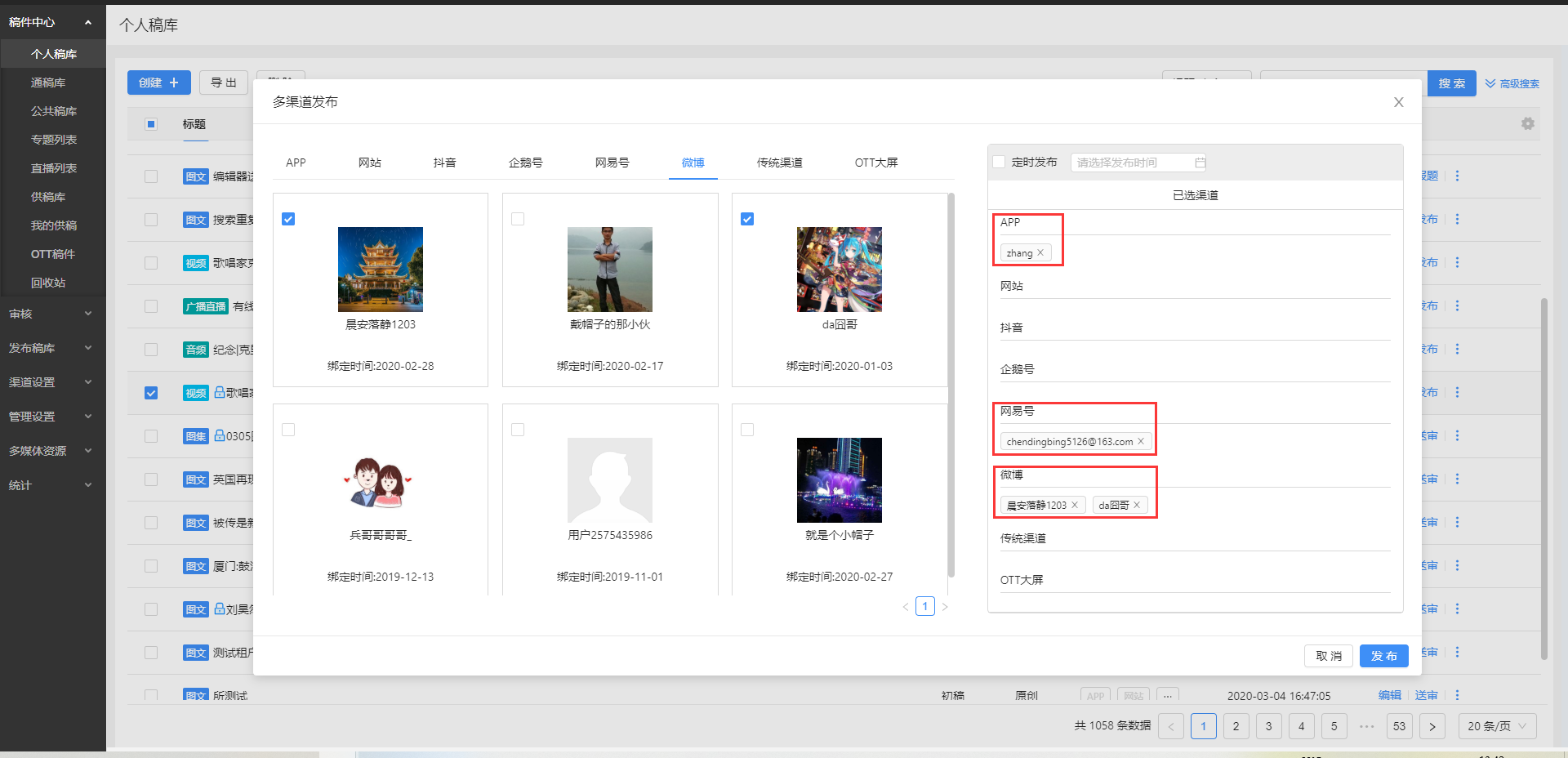The height and width of the screenshot is (758, 1568).
Task: Remove zhang tag from APP channel
Action: click(1040, 253)
